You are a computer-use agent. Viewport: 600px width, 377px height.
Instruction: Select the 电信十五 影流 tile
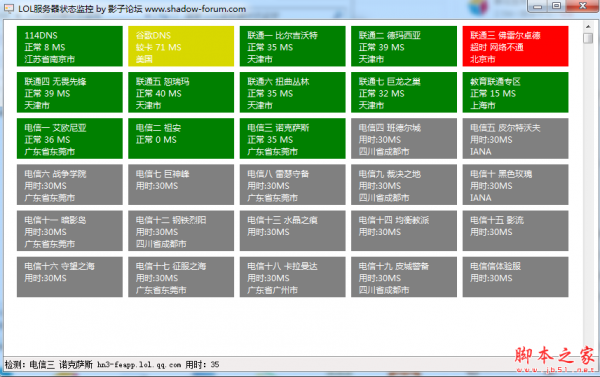(515, 231)
